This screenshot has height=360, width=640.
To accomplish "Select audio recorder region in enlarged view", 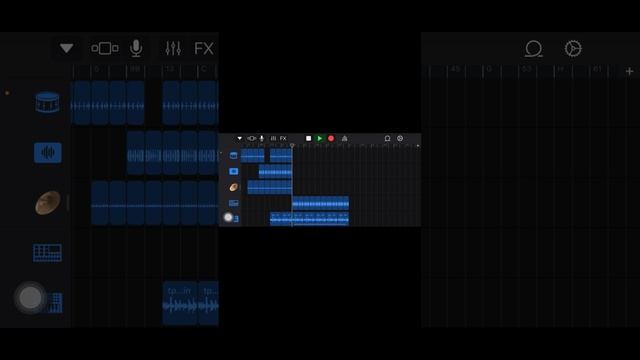I will (172, 153).
